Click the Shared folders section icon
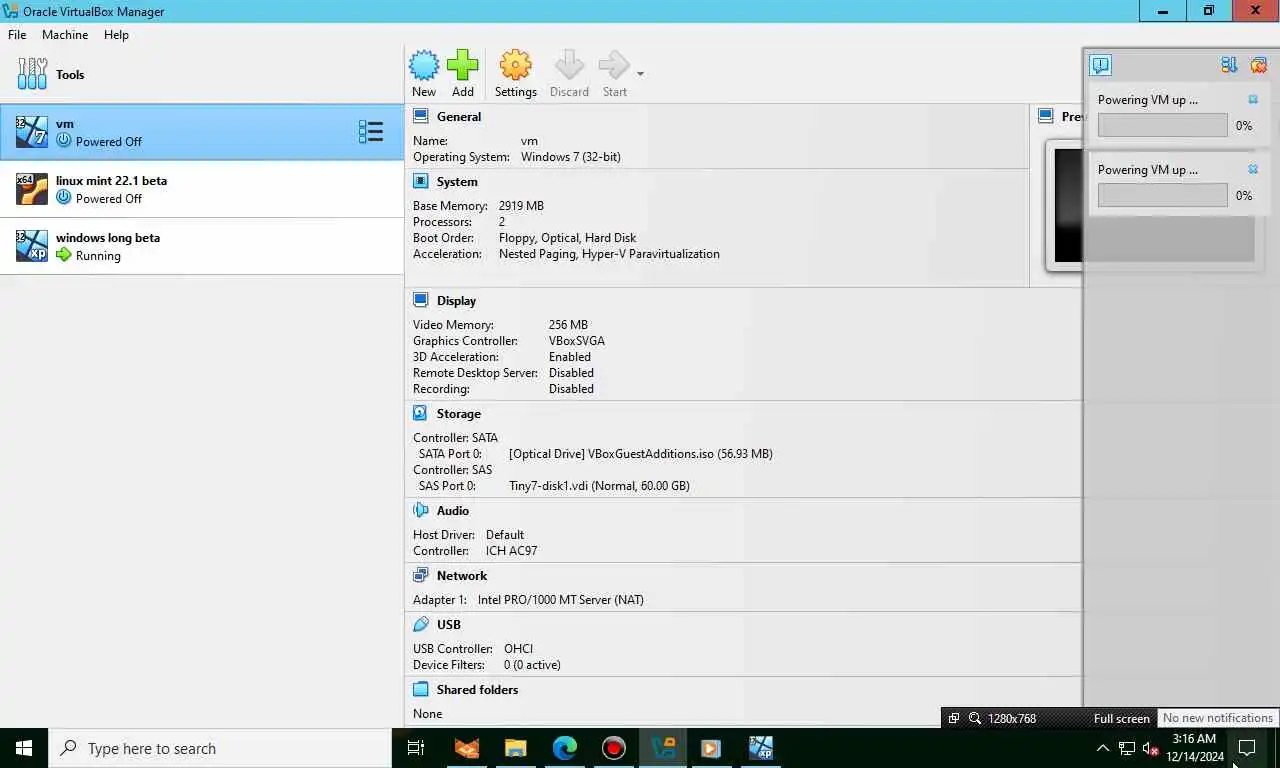 (421, 690)
